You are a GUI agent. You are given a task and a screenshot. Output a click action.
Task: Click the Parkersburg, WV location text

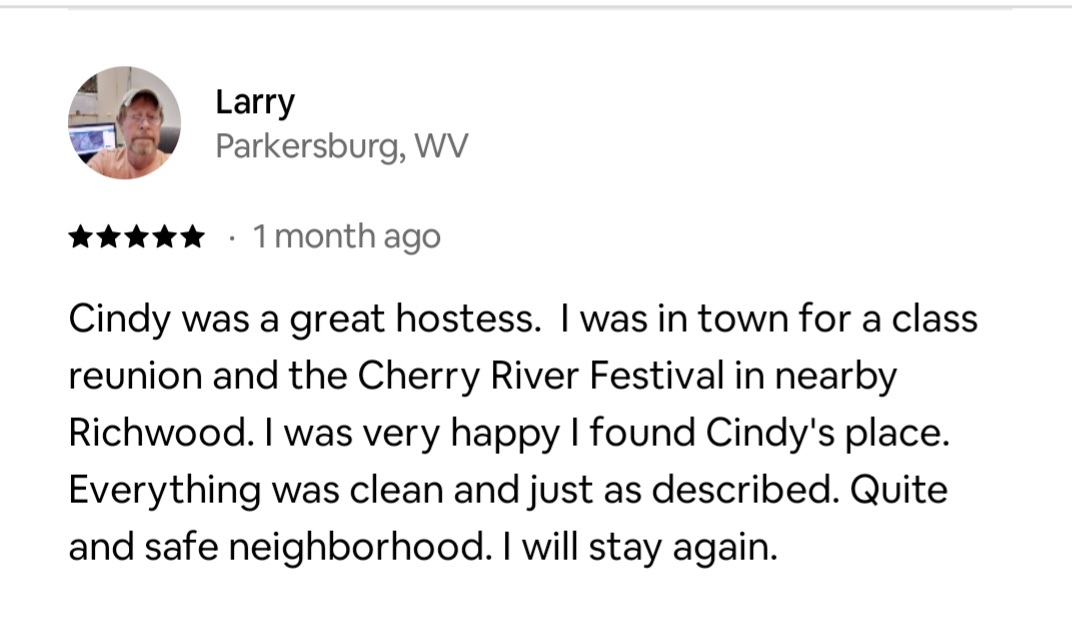(341, 147)
